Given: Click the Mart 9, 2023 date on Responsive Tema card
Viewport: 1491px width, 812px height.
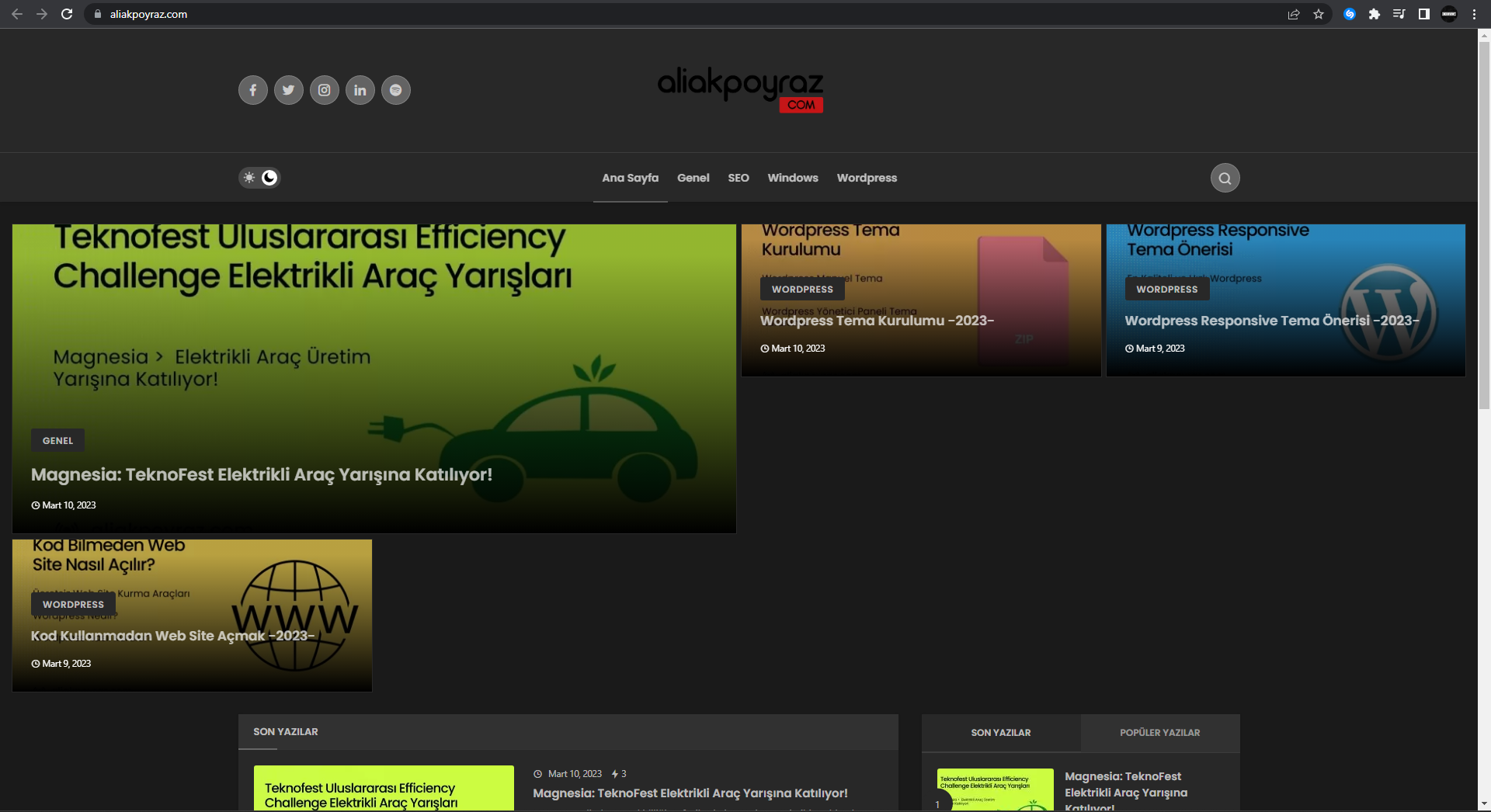Looking at the screenshot, I should [1156, 349].
